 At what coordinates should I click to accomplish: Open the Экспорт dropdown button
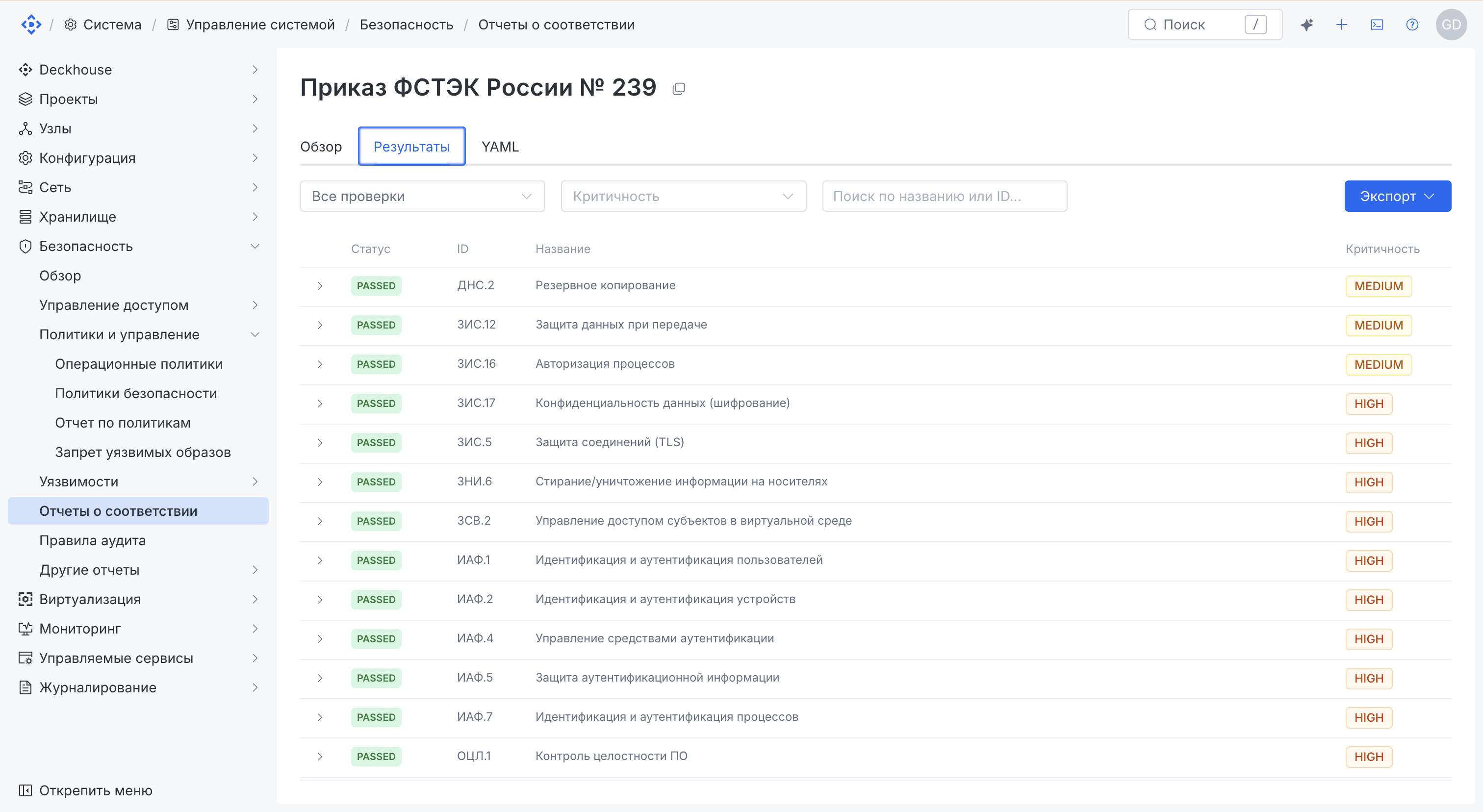point(1397,196)
